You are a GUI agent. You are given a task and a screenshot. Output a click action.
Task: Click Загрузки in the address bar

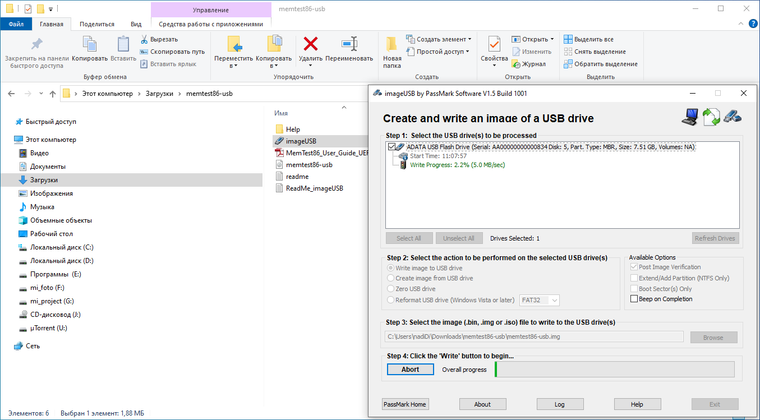coord(159,93)
